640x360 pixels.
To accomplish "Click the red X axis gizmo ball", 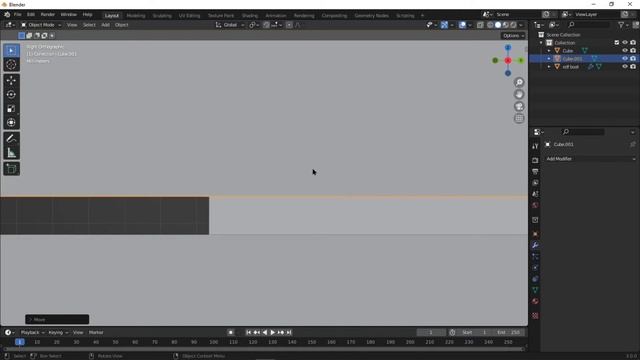I will (508, 60).
